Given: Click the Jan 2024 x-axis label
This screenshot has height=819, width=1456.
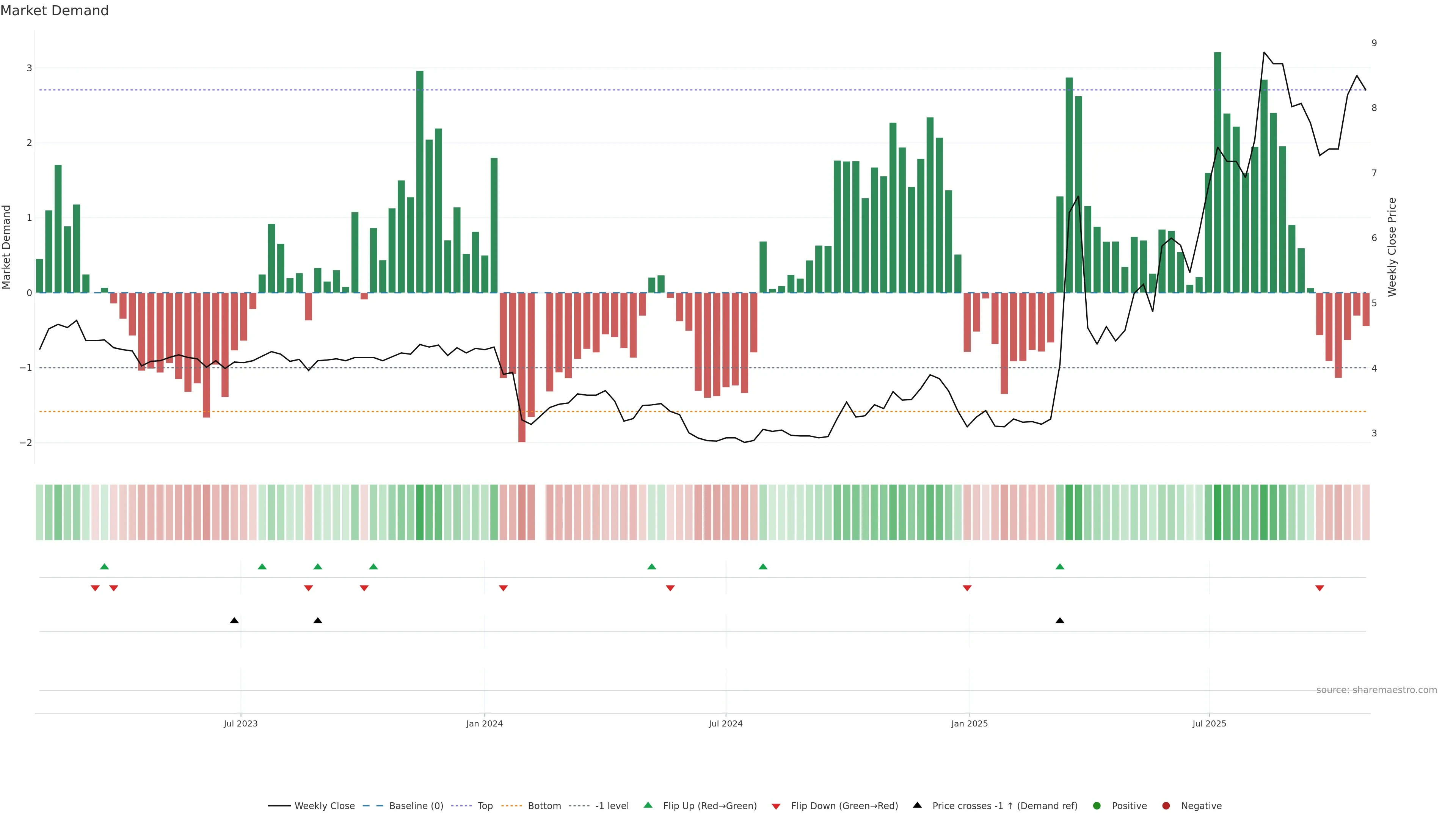Looking at the screenshot, I should pyautogui.click(x=484, y=723).
